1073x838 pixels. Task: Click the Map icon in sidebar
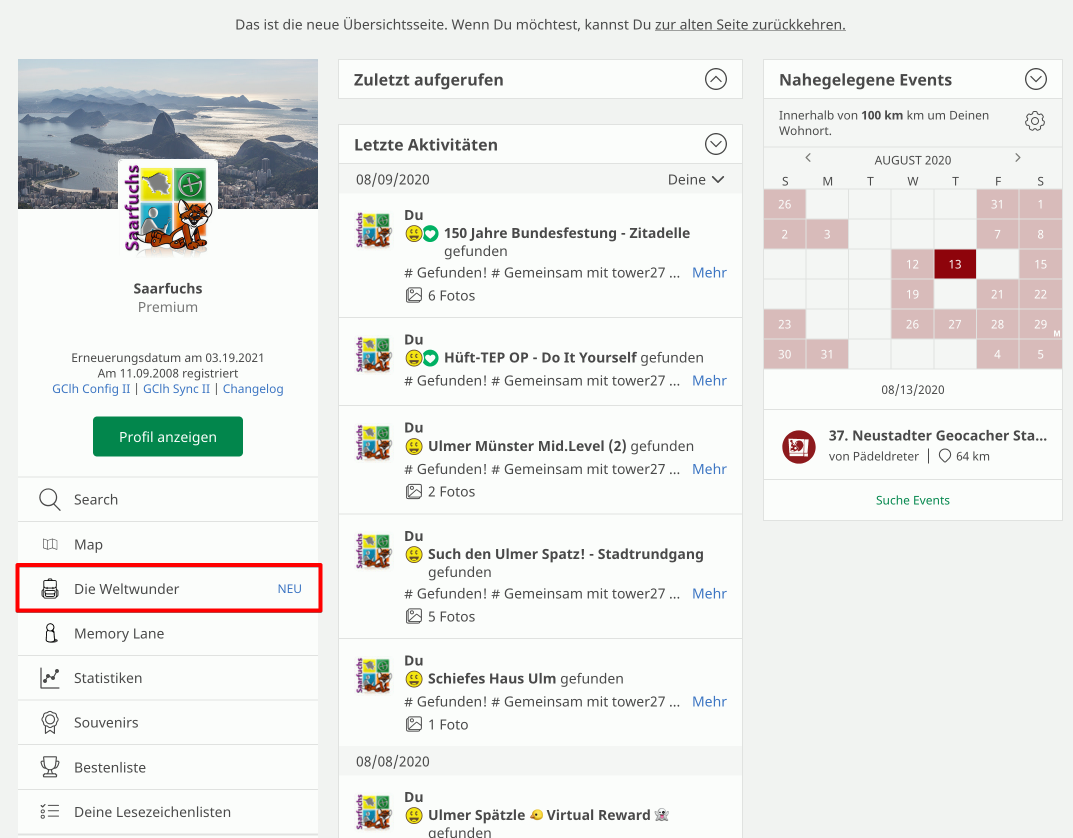pos(50,545)
